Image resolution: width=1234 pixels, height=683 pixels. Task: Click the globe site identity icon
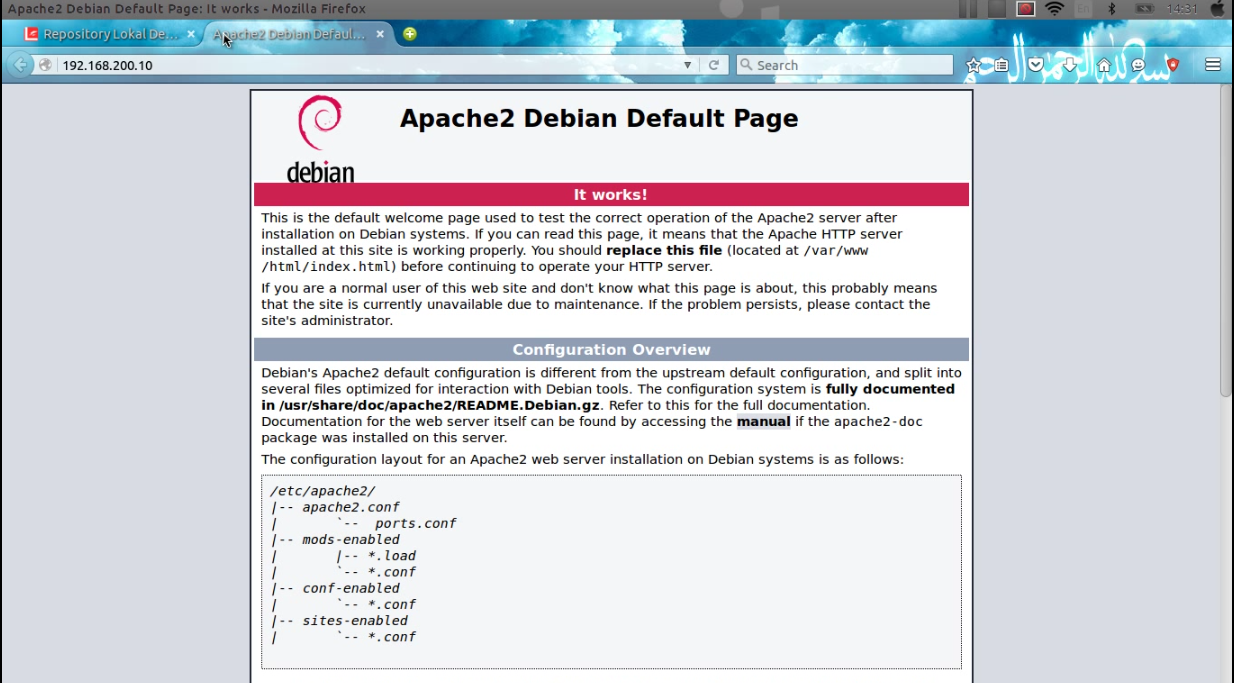(45, 65)
